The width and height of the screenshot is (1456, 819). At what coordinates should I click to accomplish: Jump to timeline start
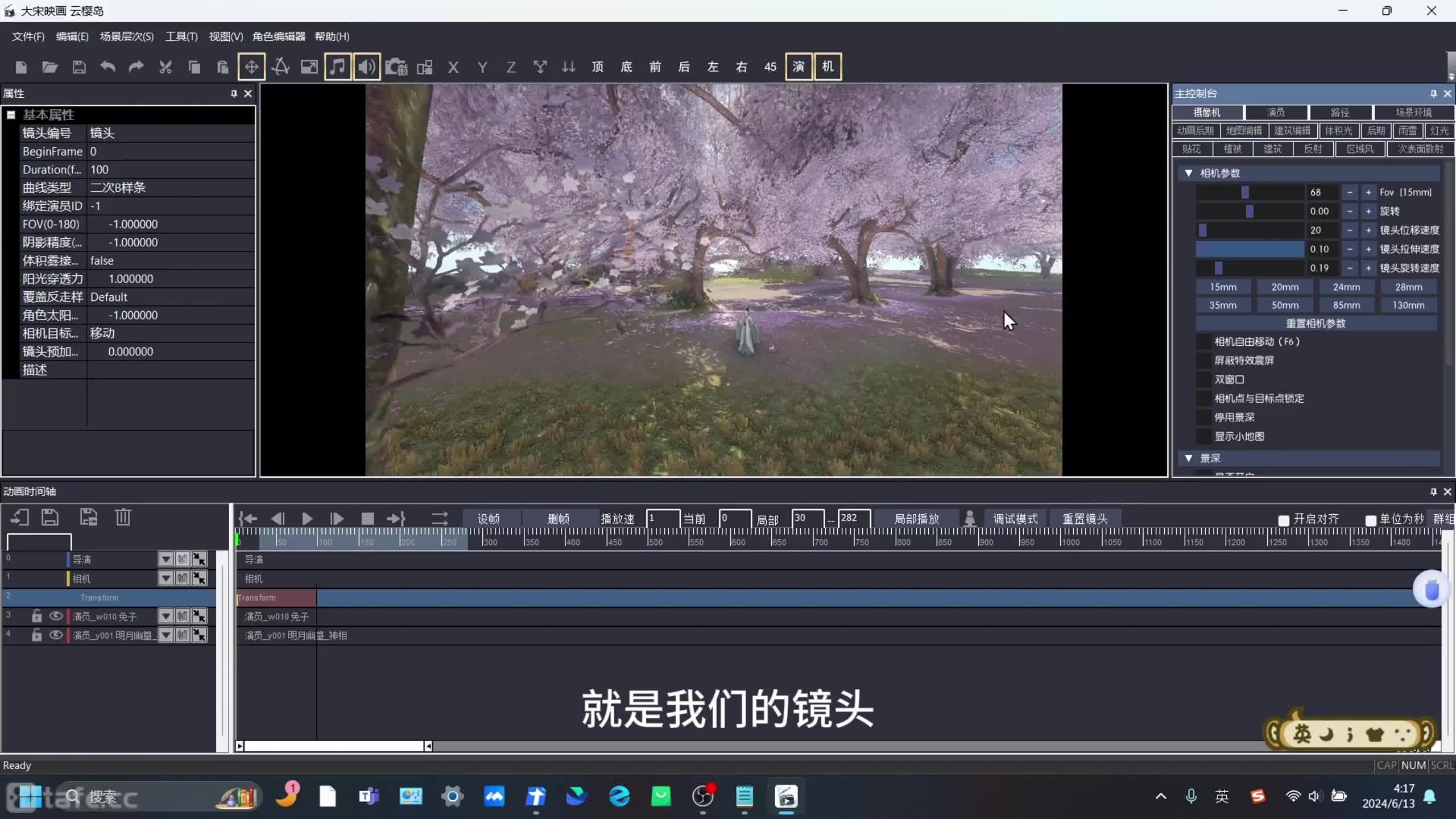coord(248,519)
